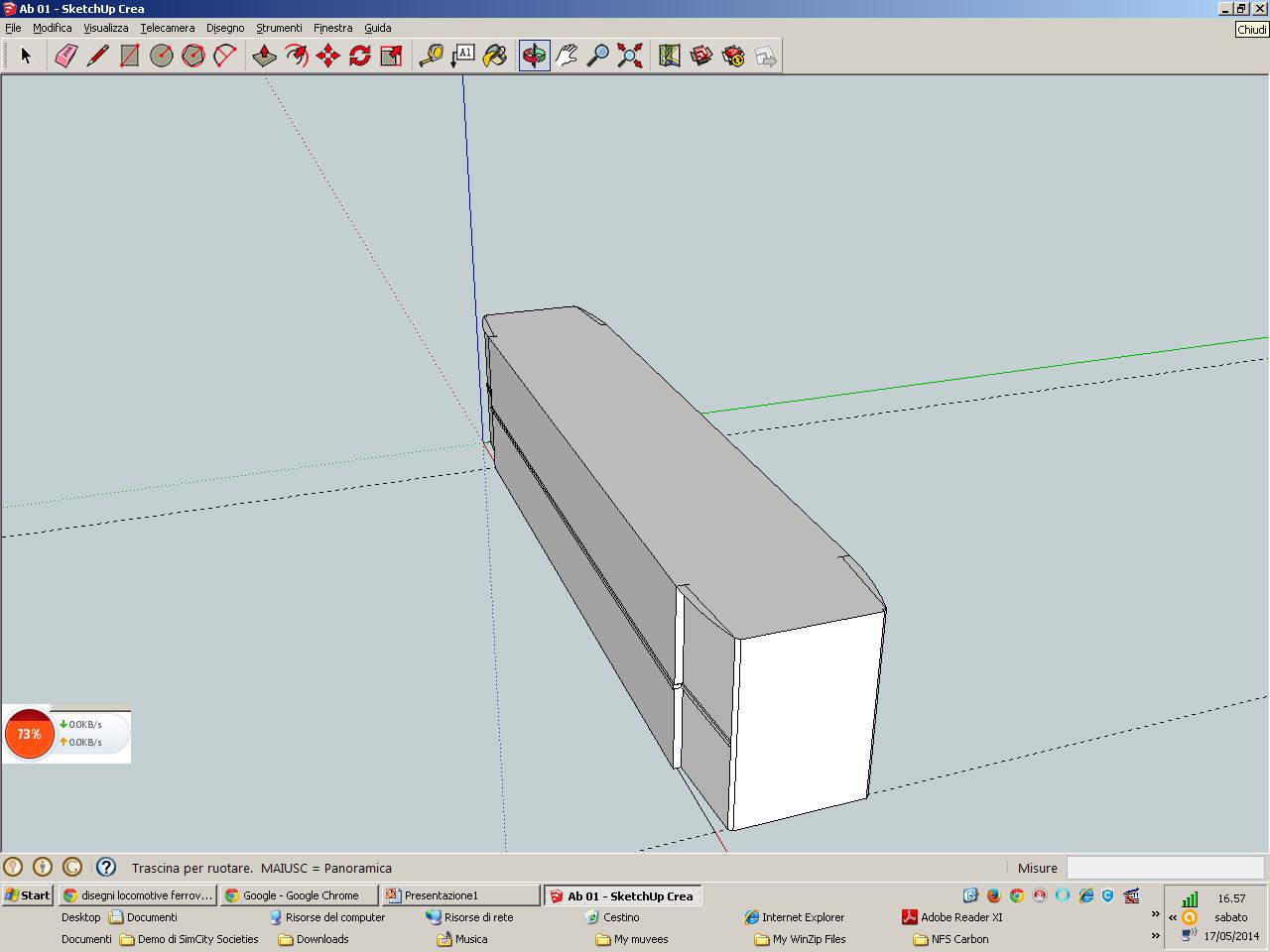This screenshot has height=952, width=1270.
Task: Expand hidden system tray icons arrow
Action: pos(1172,918)
